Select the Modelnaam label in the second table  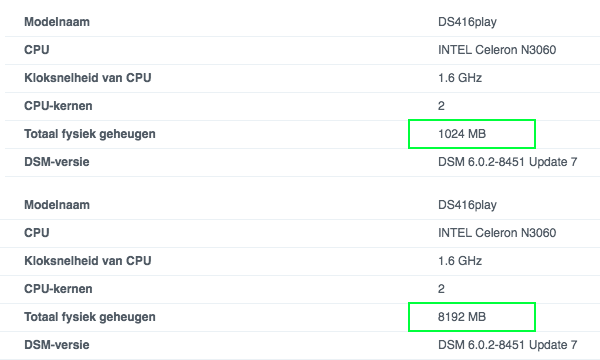click(x=57, y=205)
